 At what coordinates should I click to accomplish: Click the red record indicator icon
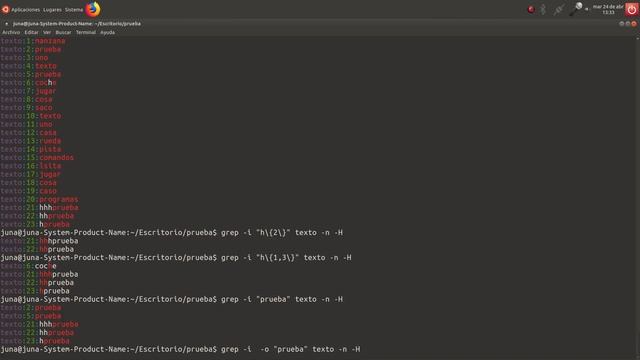(x=531, y=9)
